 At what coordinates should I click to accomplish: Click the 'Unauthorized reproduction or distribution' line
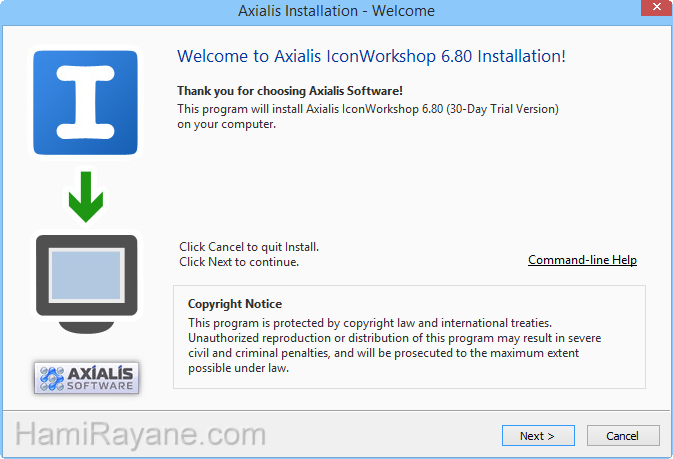[394, 338]
